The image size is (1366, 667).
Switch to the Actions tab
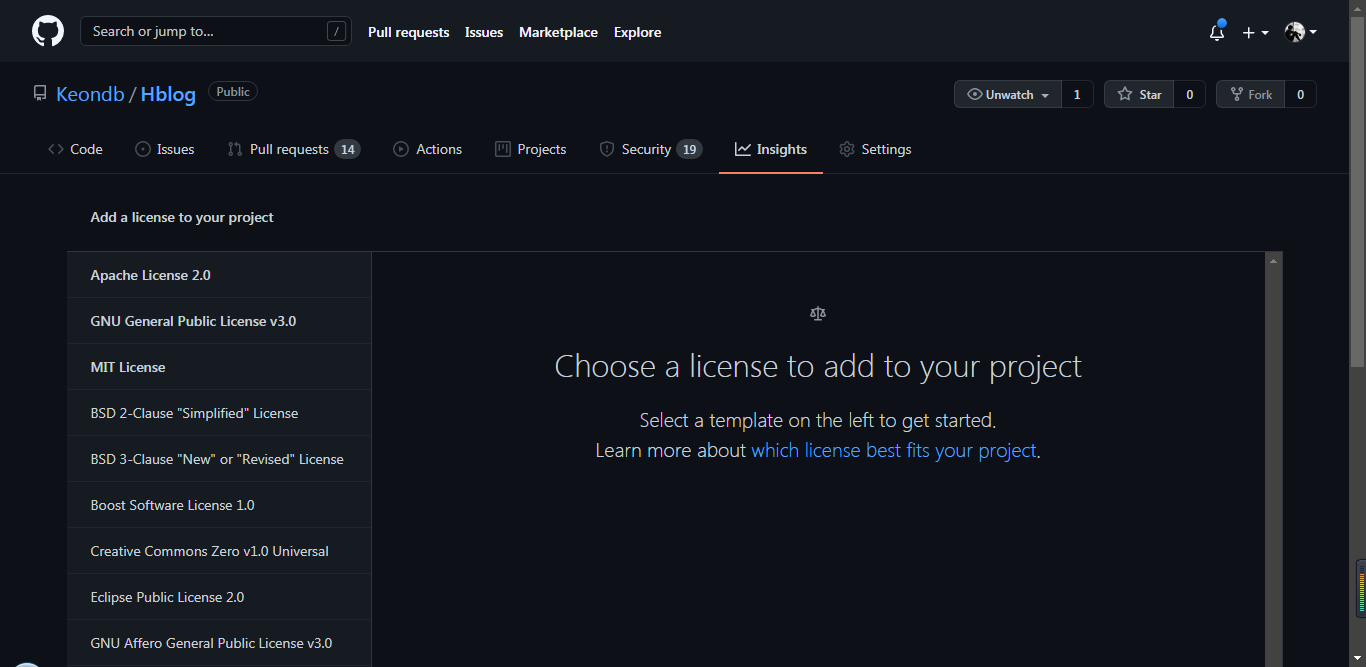427,149
